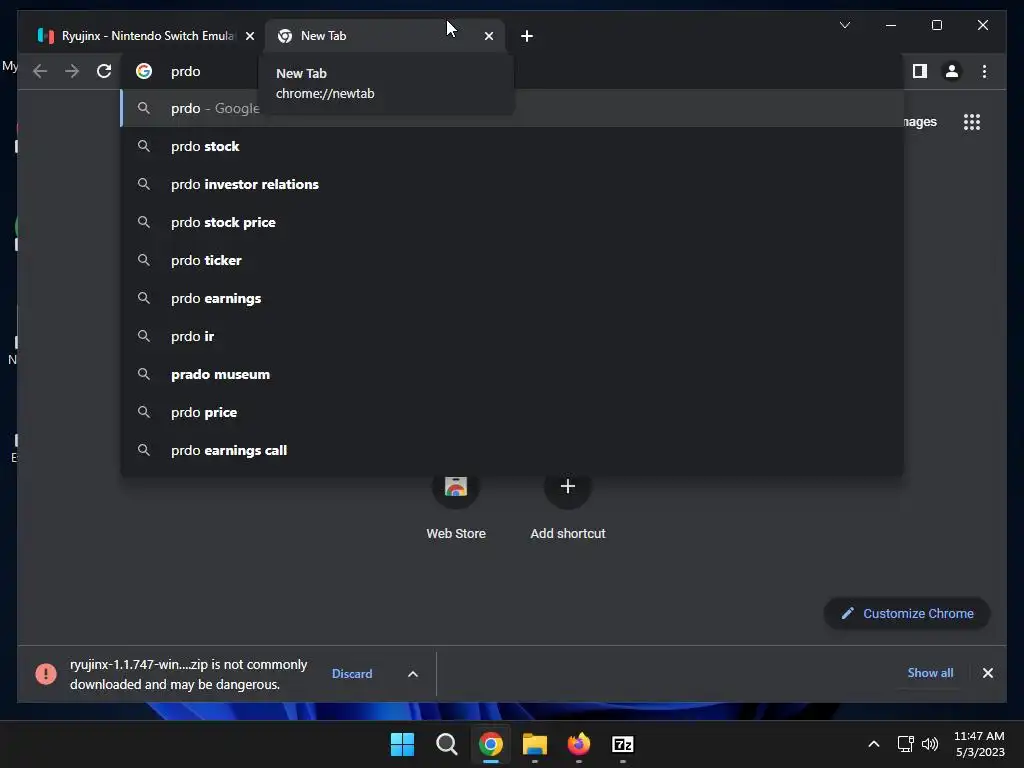Open network status tray icon
The height and width of the screenshot is (768, 1024).
[x=905, y=744]
